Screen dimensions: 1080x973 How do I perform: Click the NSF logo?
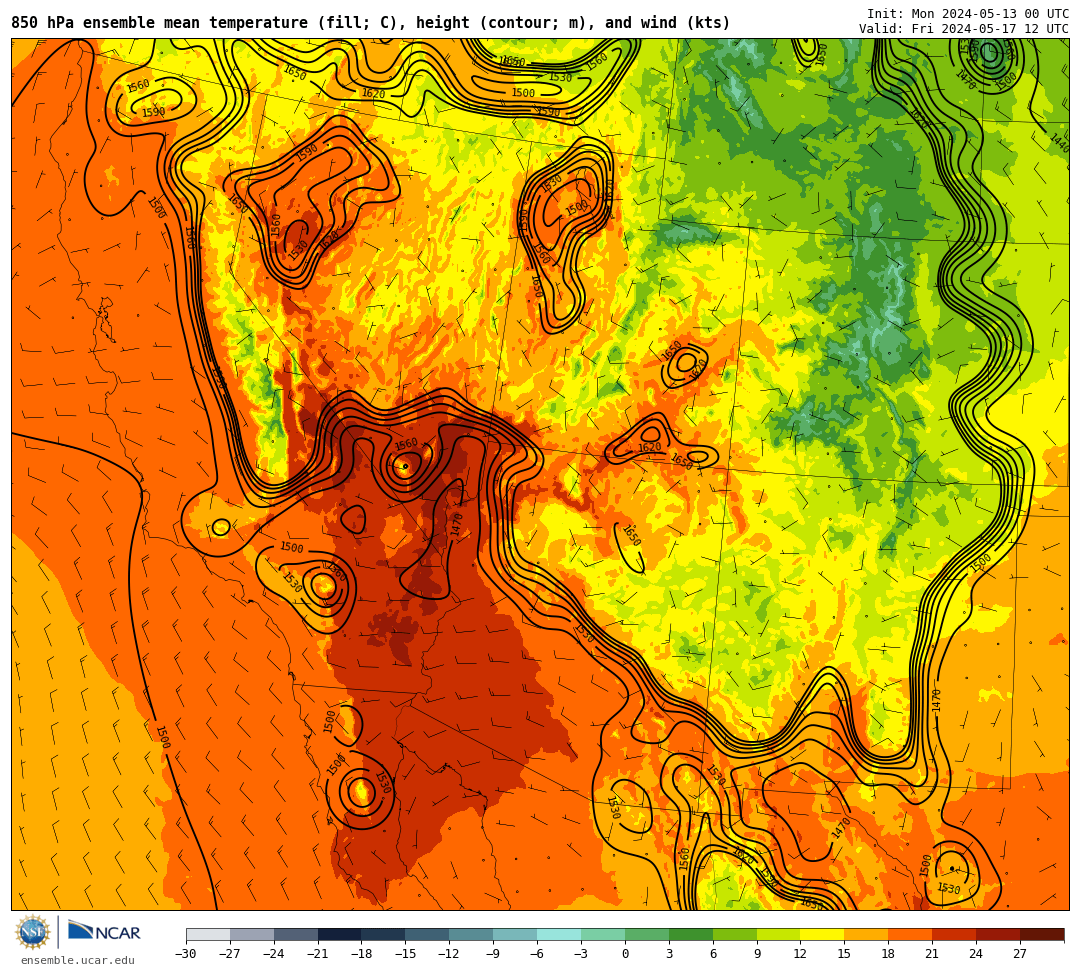click(33, 933)
